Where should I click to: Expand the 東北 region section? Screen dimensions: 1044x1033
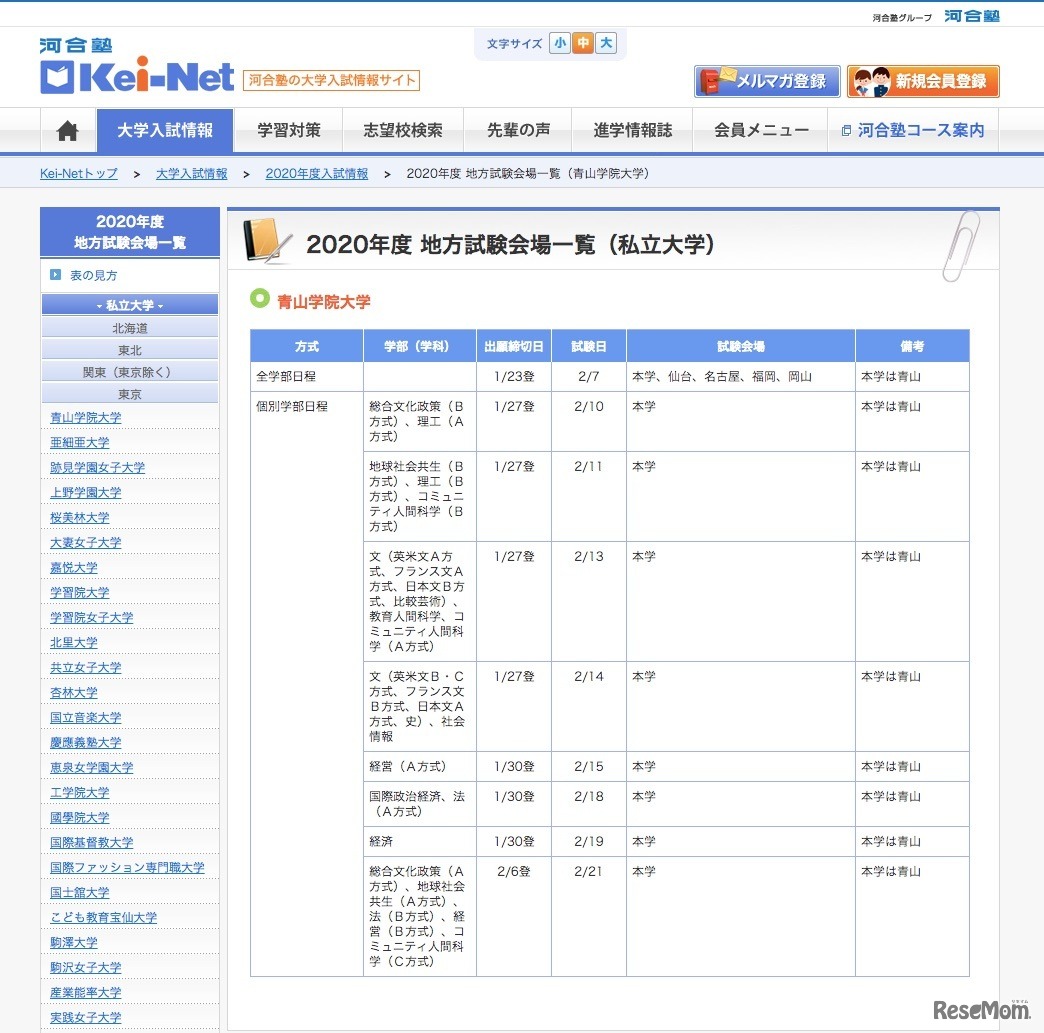pyautogui.click(x=130, y=348)
